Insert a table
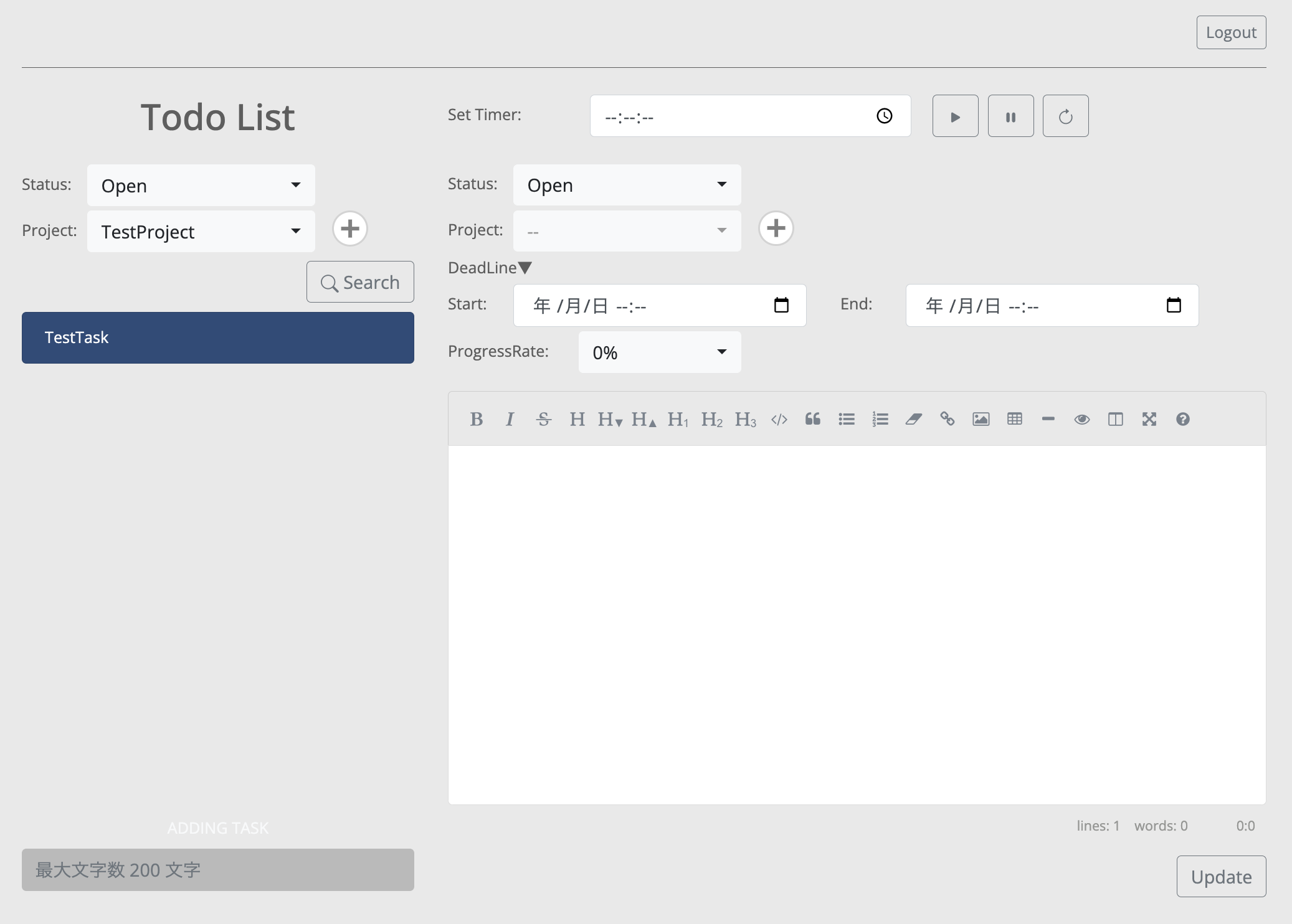Screen dimensions: 1292x924 [x=1015, y=418]
